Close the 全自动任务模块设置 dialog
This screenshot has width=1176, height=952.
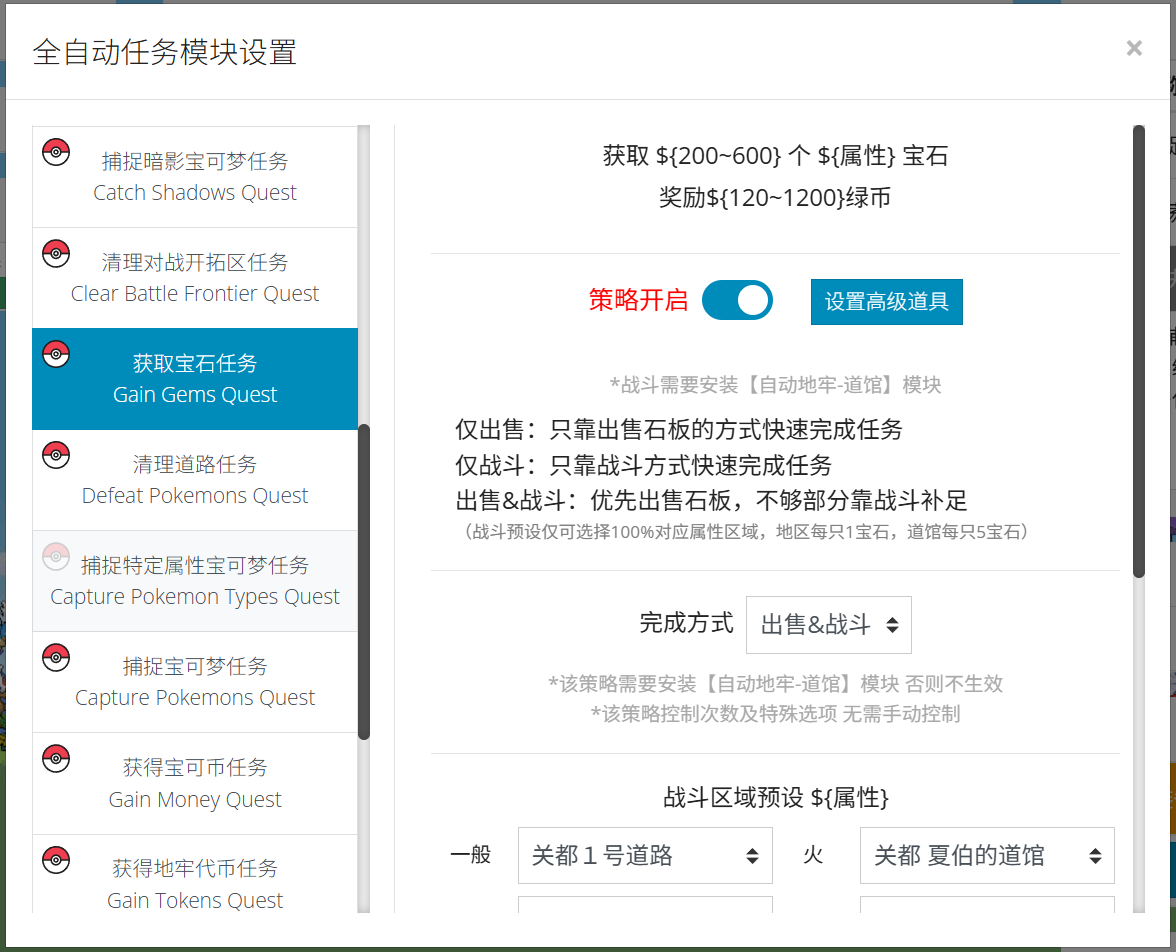point(1133,48)
